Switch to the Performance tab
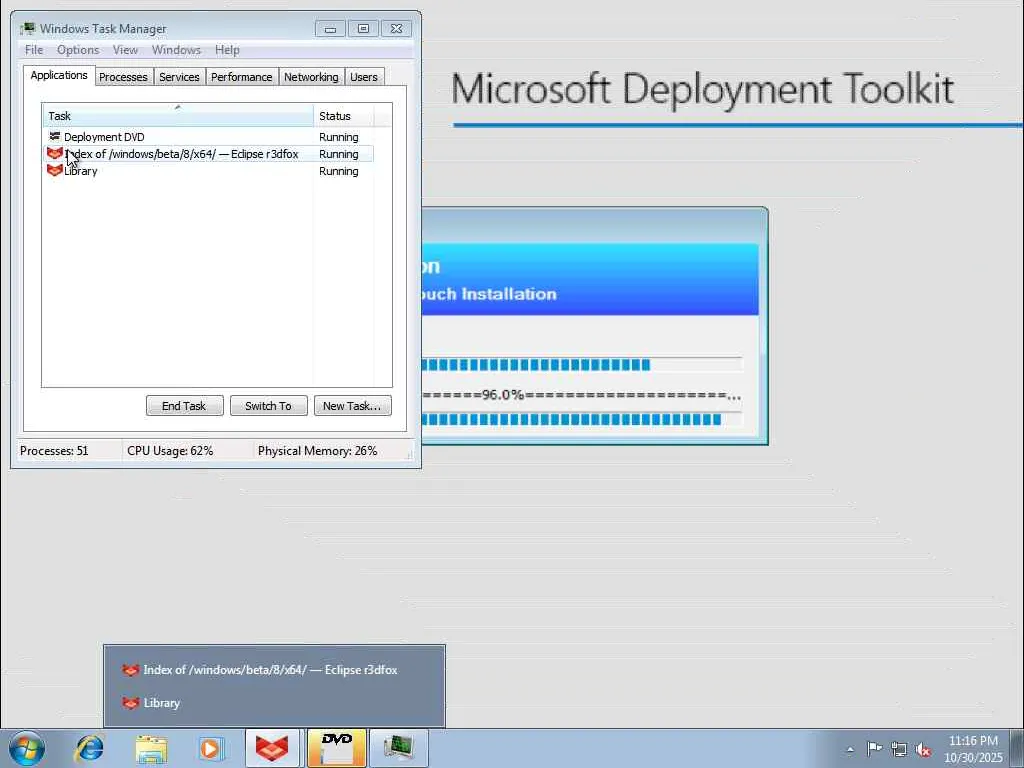This screenshot has width=1024, height=768. click(242, 77)
